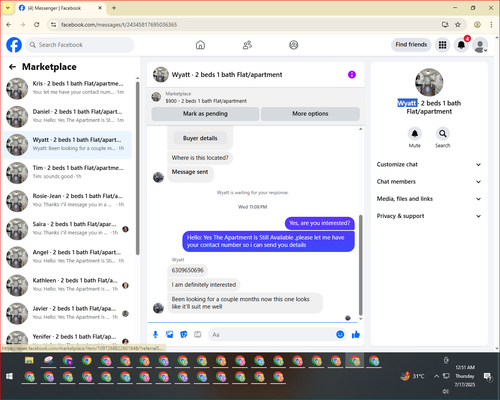This screenshot has height=400, width=500.
Task: Click the browser reload button
Action: (37, 24)
